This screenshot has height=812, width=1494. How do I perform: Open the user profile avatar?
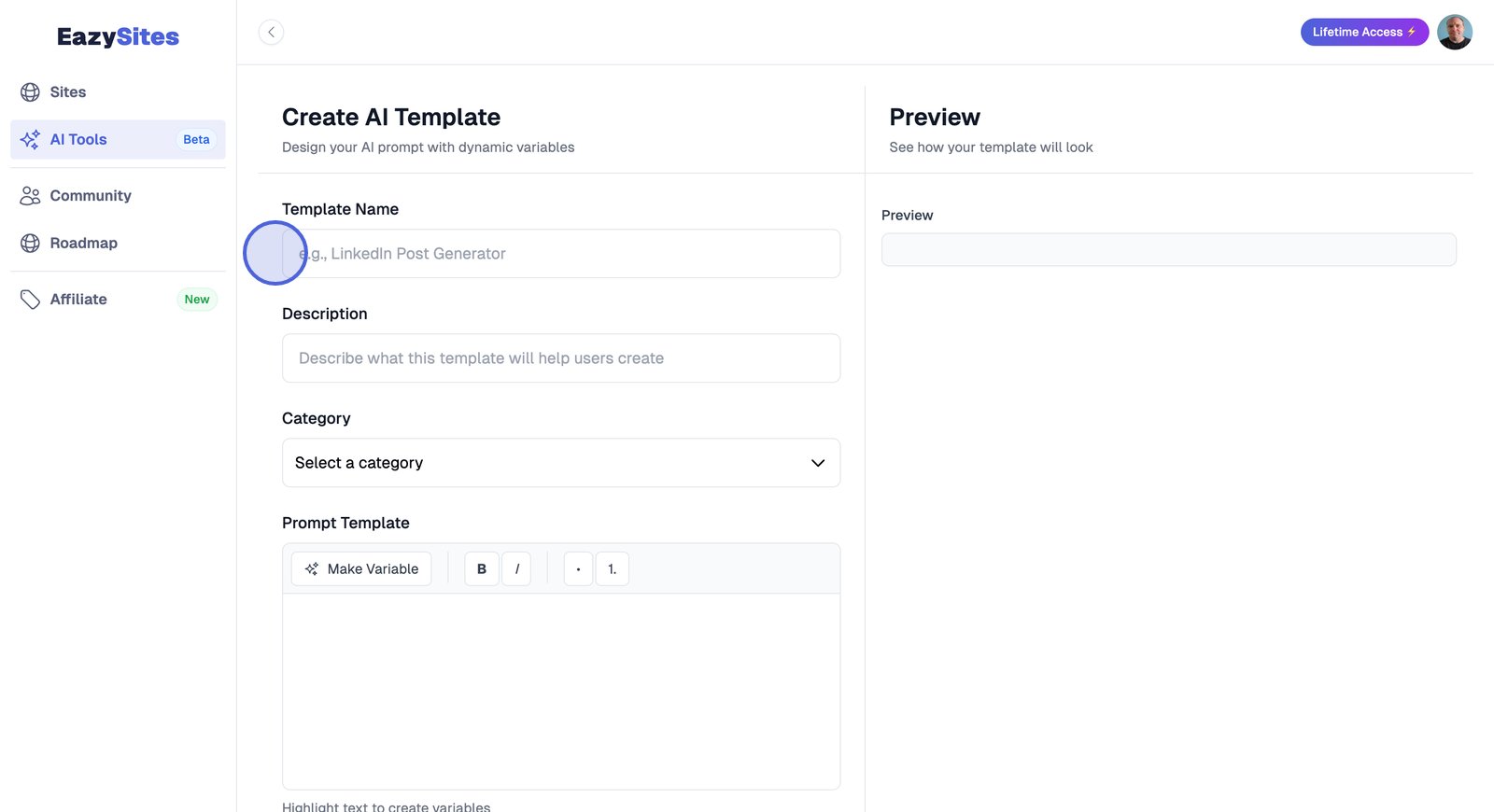pos(1454,33)
